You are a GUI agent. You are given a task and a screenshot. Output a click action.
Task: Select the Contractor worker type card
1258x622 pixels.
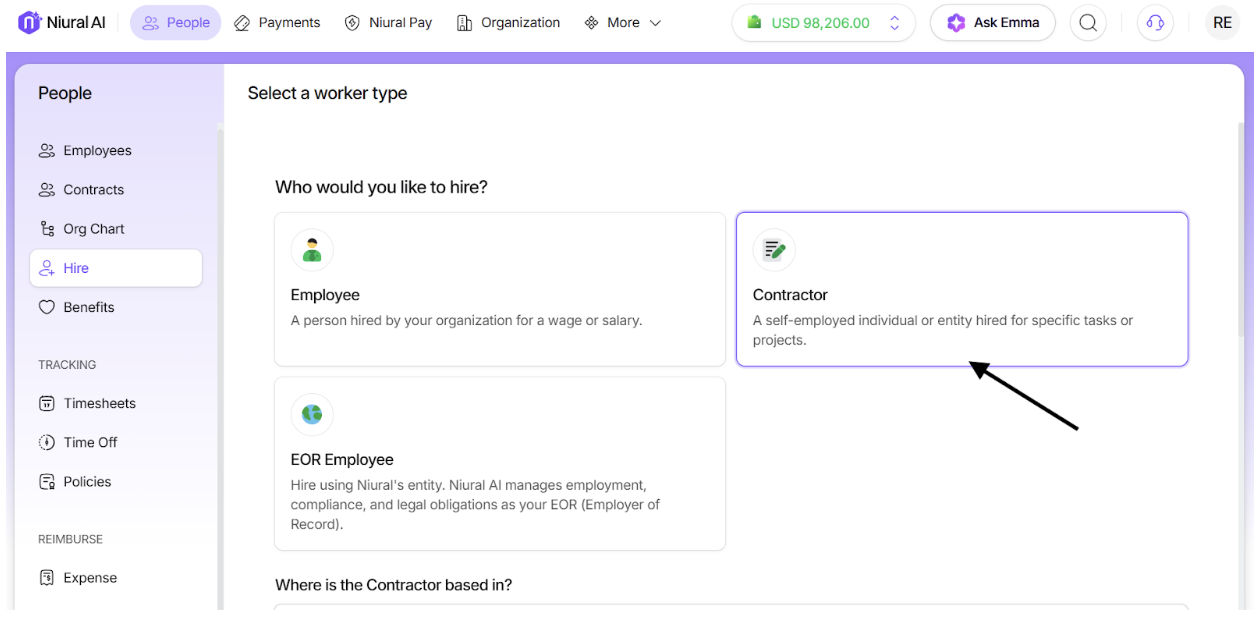tap(961, 289)
